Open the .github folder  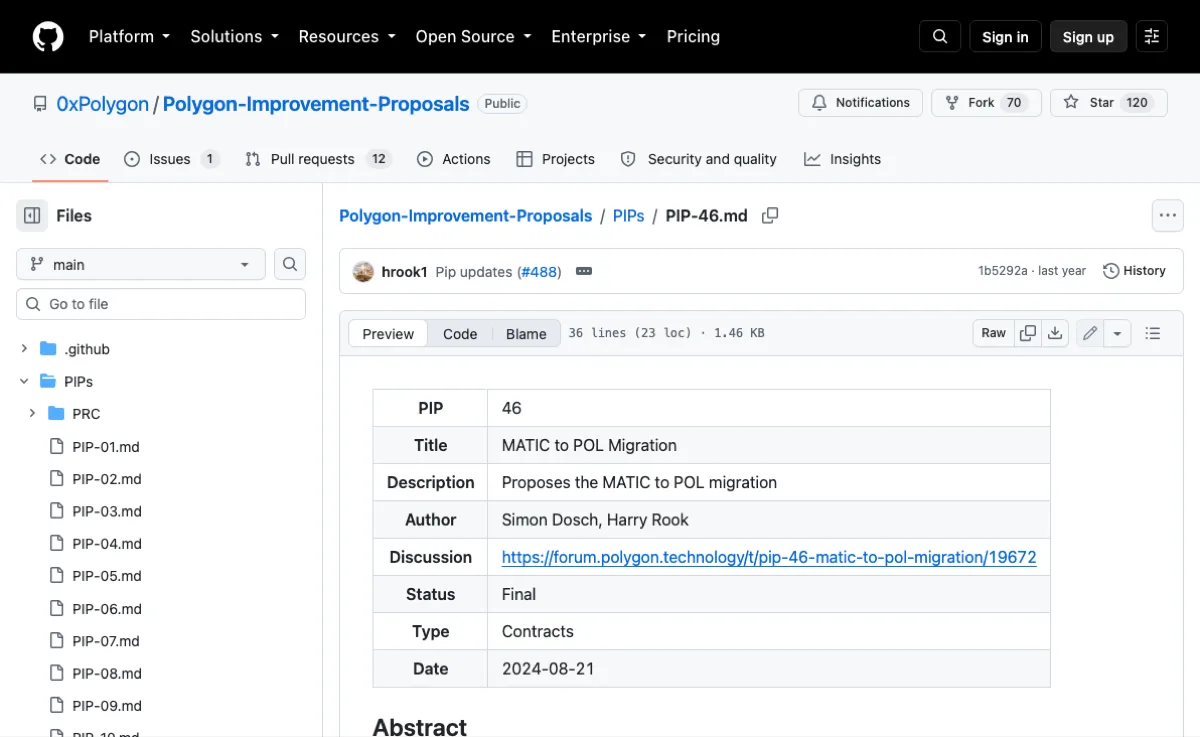click(x=88, y=349)
